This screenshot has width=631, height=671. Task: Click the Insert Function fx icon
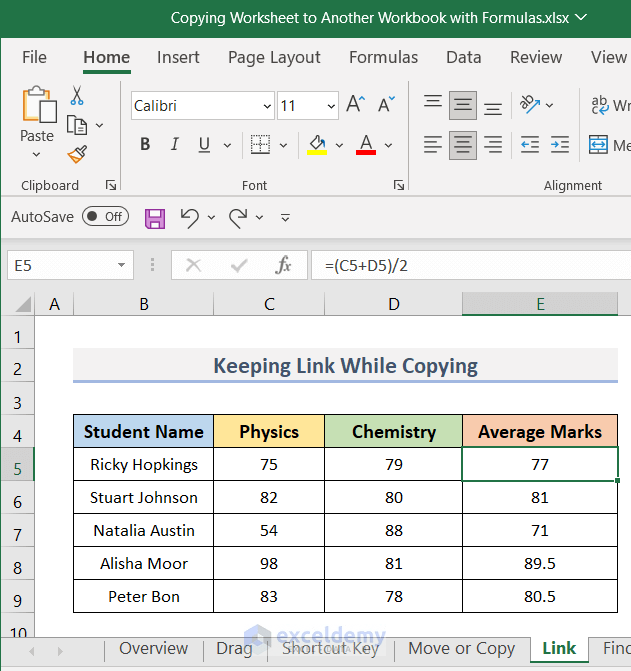click(283, 265)
